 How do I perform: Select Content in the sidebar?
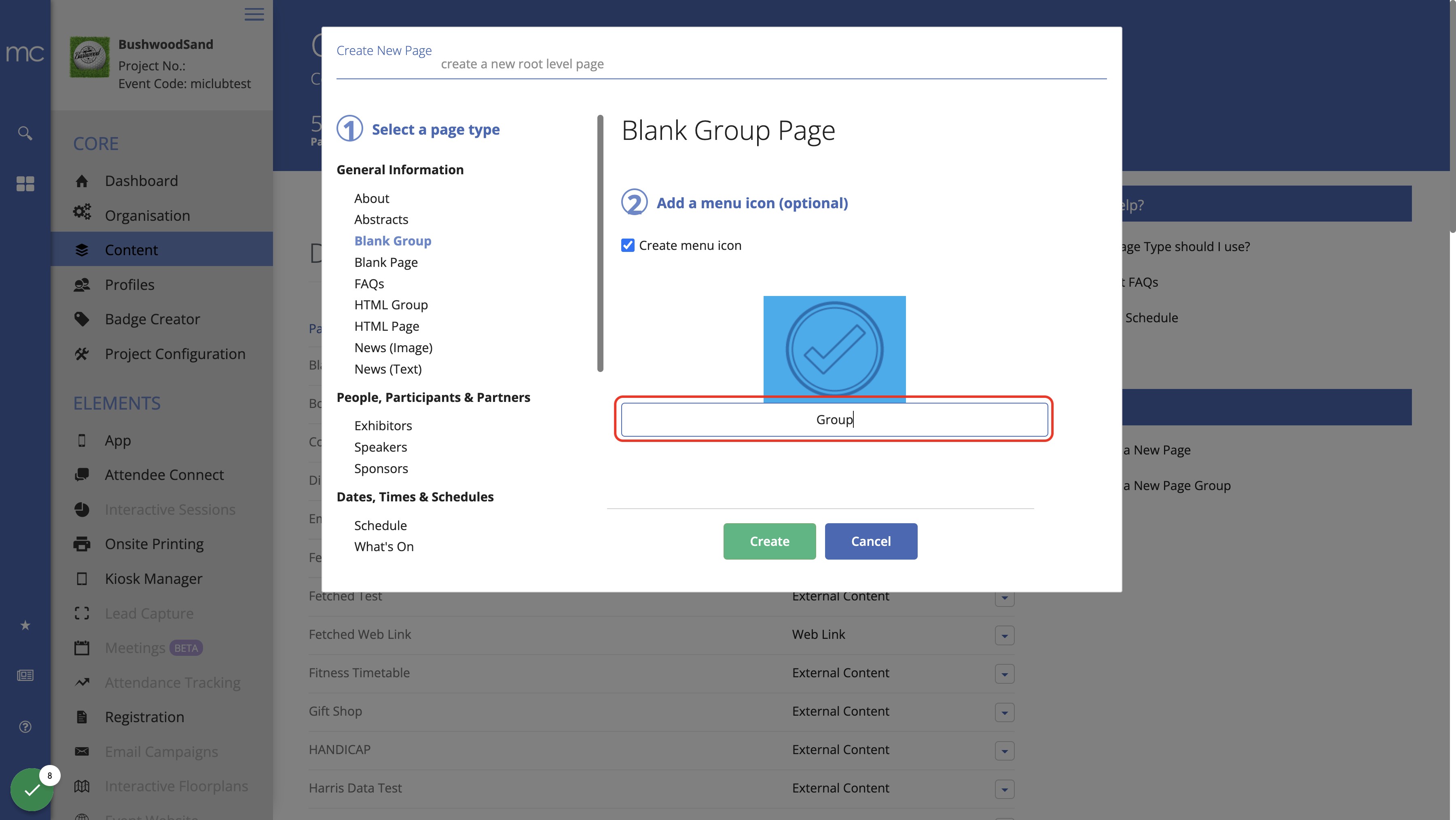click(x=162, y=249)
